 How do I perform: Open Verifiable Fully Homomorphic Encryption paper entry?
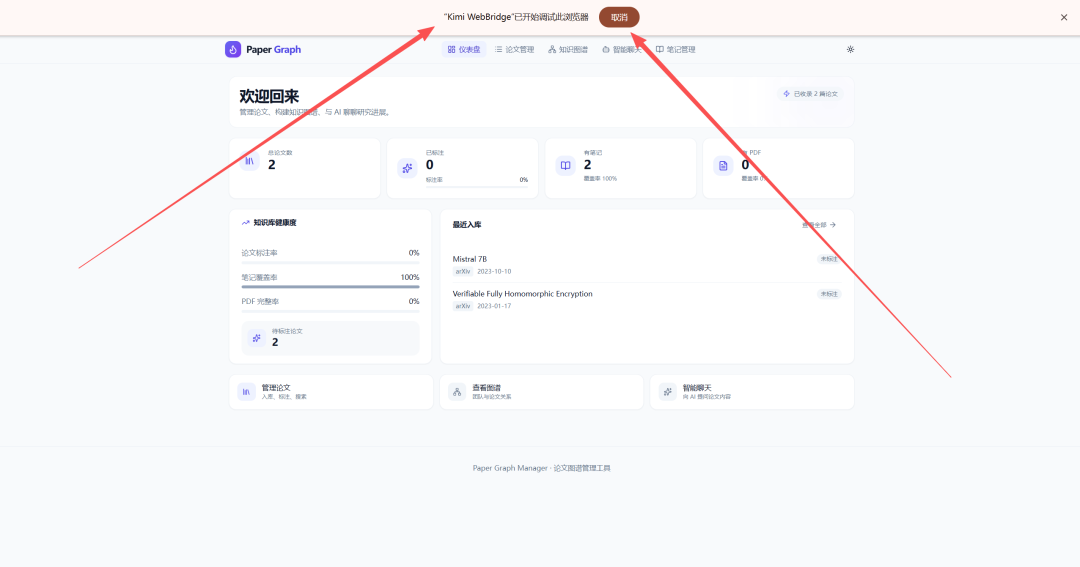tap(522, 293)
